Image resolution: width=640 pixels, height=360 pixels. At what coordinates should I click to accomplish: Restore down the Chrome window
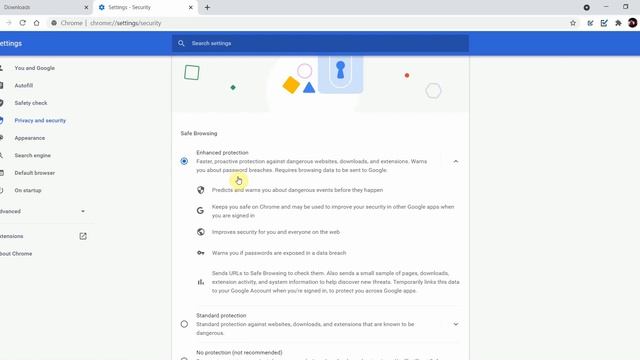[x=626, y=7]
